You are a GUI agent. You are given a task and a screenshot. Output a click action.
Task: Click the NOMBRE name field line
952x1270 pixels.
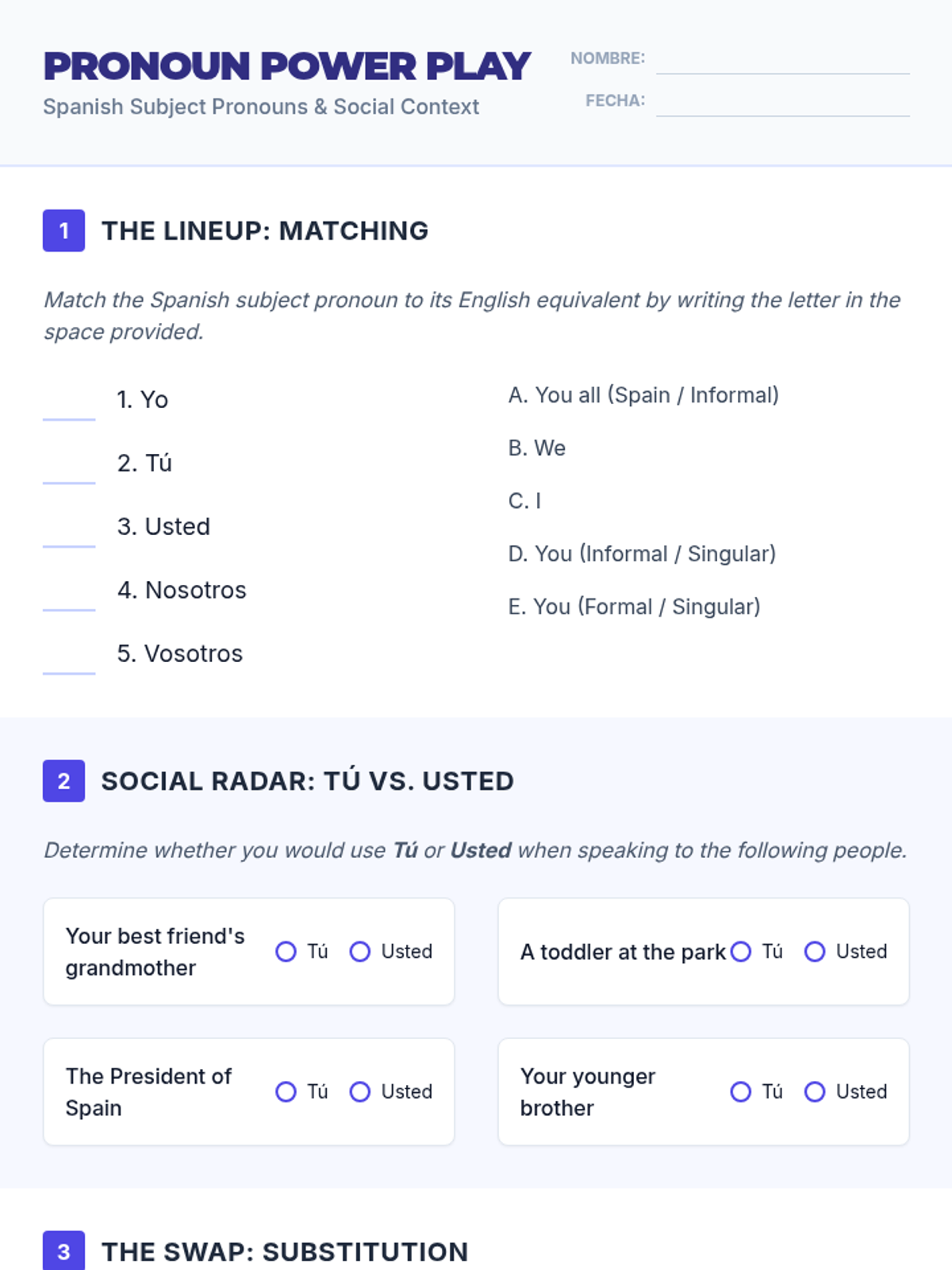(783, 60)
